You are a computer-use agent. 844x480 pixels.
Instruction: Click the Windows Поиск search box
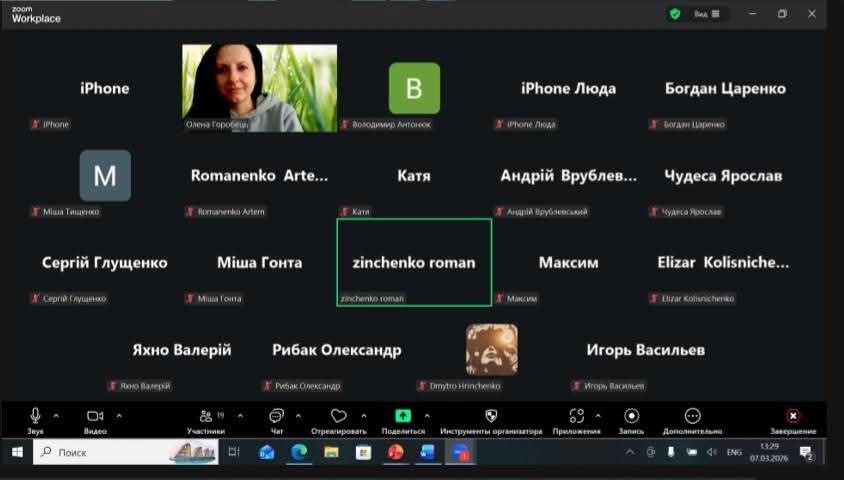(110, 453)
